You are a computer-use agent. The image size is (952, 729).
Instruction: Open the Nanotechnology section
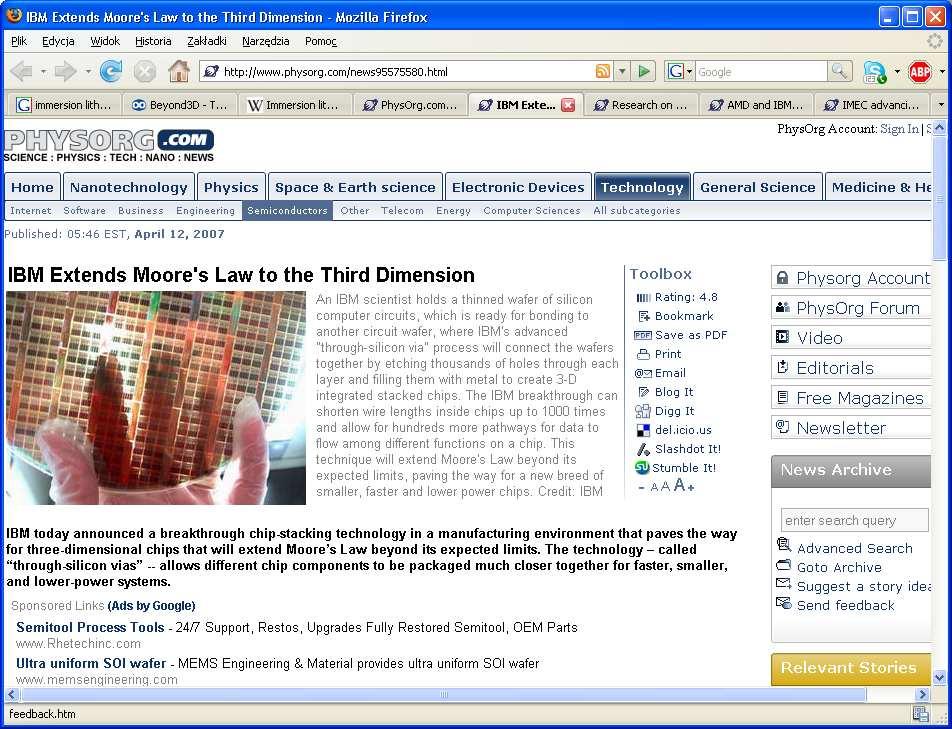click(x=129, y=187)
